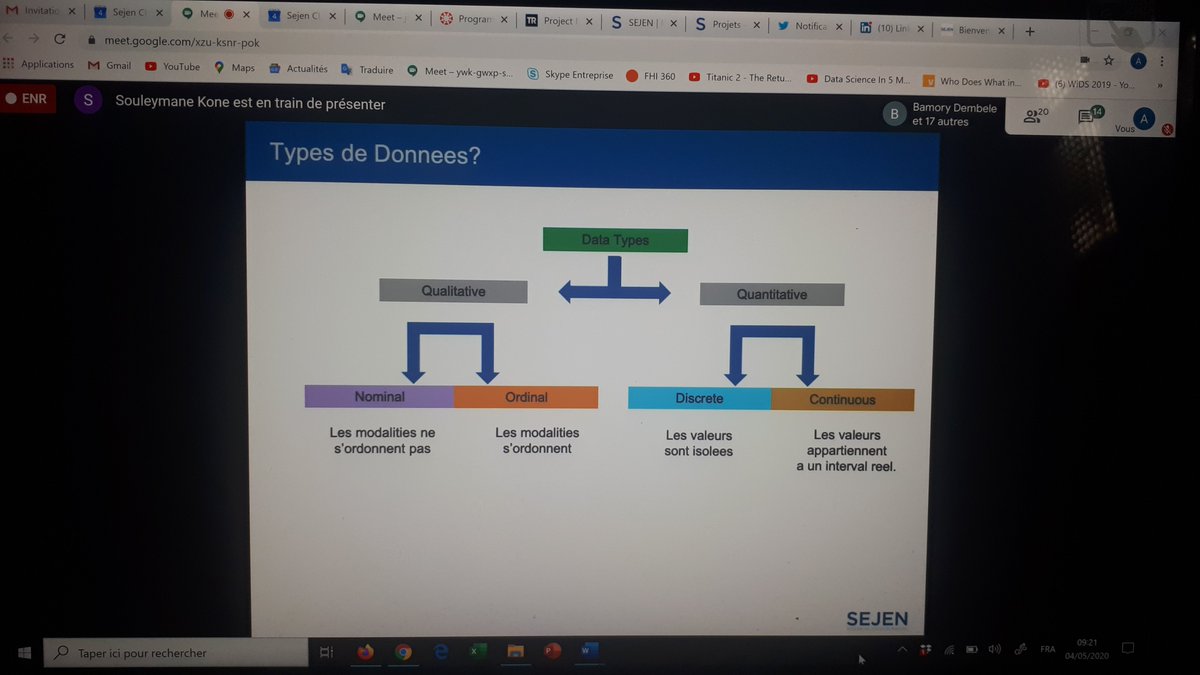
Task: Click the orange Ordinal box
Action: pyautogui.click(x=526, y=397)
